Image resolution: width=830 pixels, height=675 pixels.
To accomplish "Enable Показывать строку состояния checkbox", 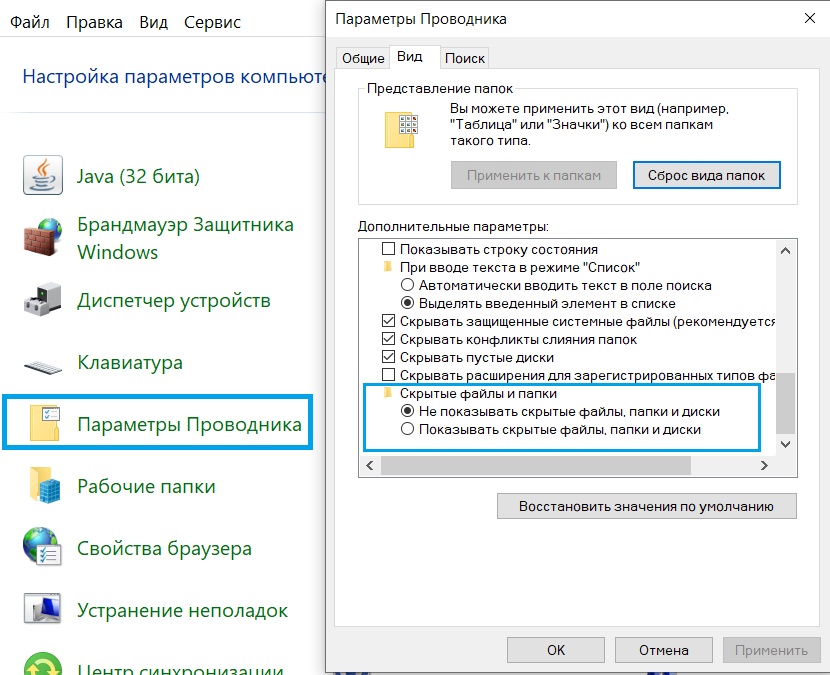I will [389, 248].
